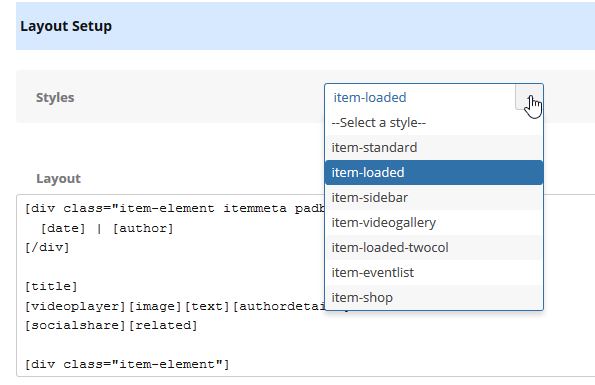Viewport: 595px width, 385px height.
Task: Select the item-shop style option
Action: click(x=434, y=297)
